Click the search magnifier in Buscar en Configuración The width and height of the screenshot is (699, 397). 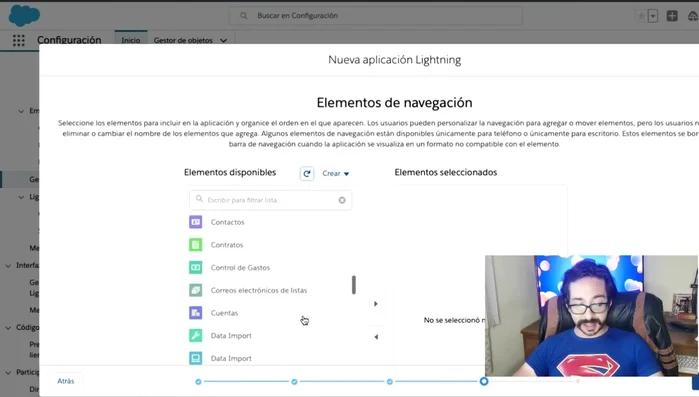[x=243, y=16]
